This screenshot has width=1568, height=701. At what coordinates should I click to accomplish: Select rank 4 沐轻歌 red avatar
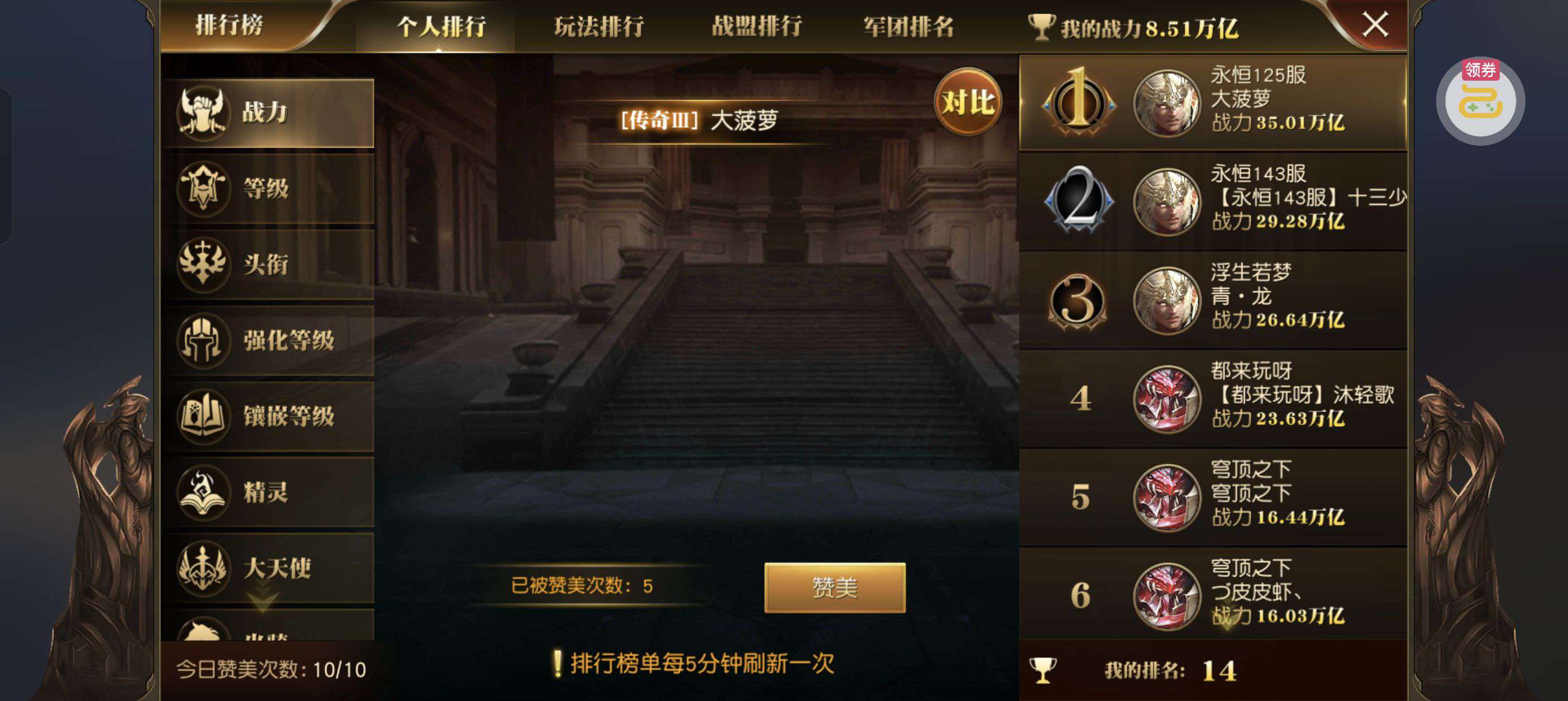(1166, 399)
